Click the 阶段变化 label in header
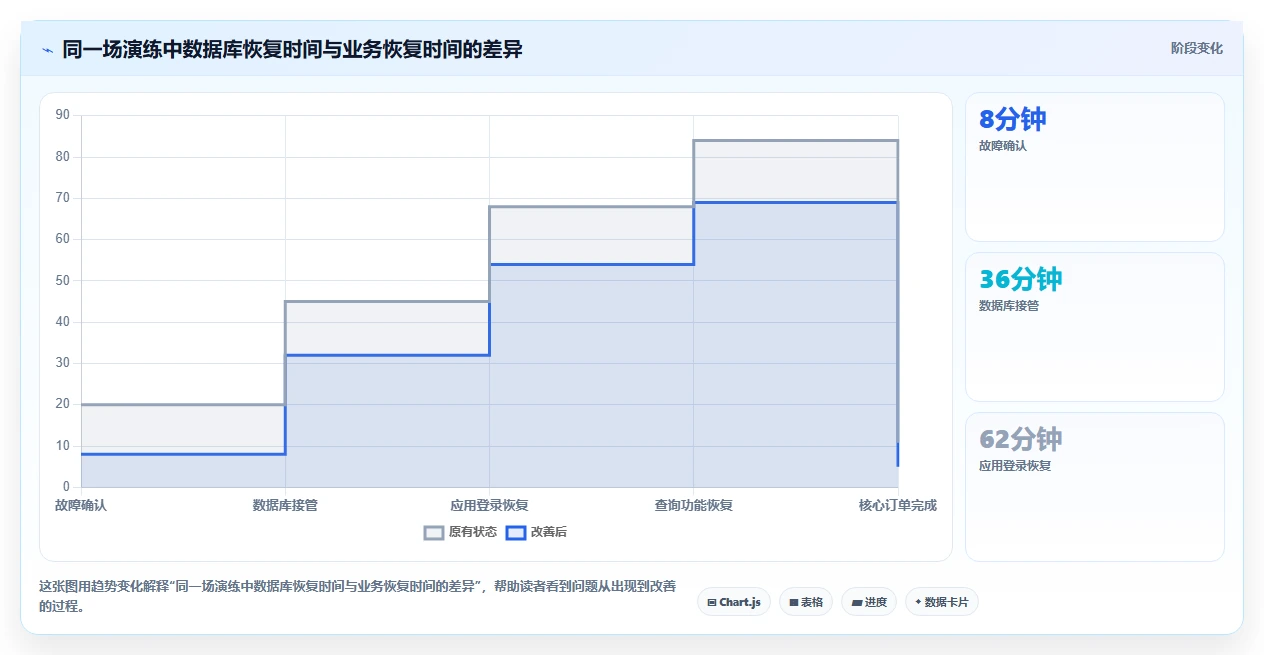1264x655 pixels. point(1197,48)
